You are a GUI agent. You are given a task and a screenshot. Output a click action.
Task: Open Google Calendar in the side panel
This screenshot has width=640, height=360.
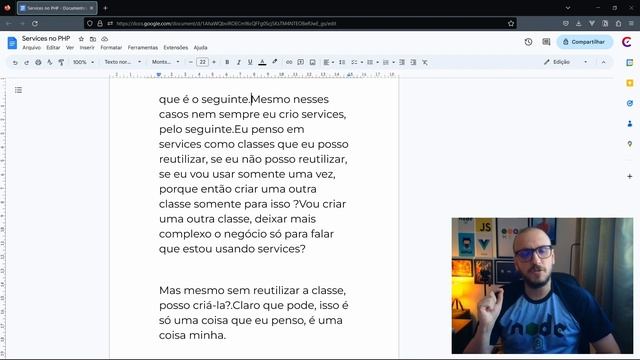coord(630,62)
